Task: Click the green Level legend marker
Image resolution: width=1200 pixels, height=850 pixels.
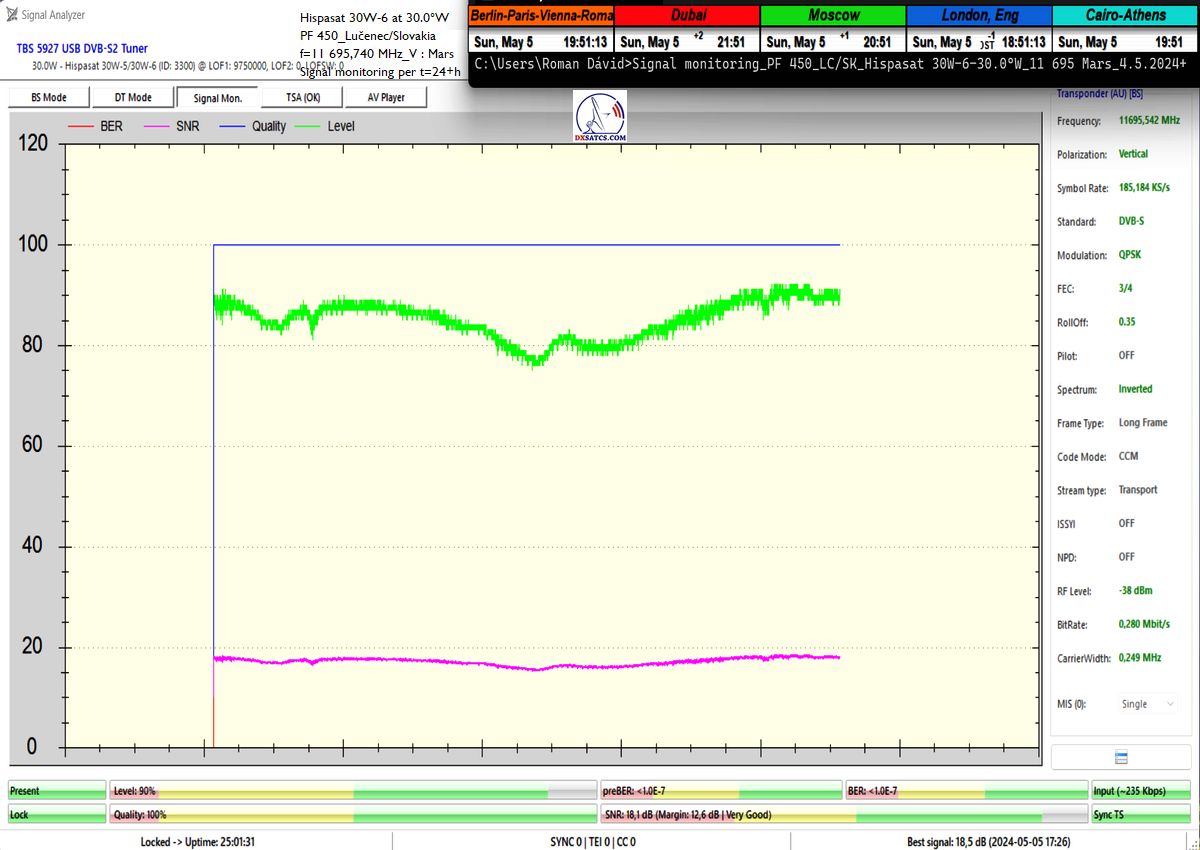Action: click(x=307, y=127)
